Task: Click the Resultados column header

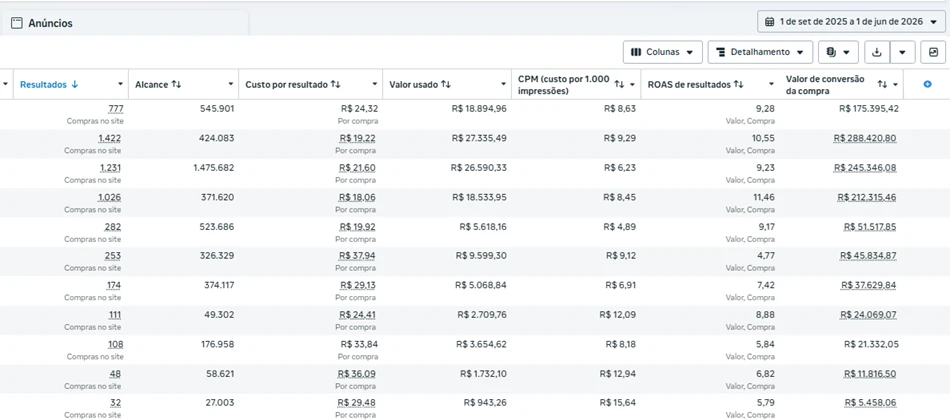Action: click(x=44, y=84)
